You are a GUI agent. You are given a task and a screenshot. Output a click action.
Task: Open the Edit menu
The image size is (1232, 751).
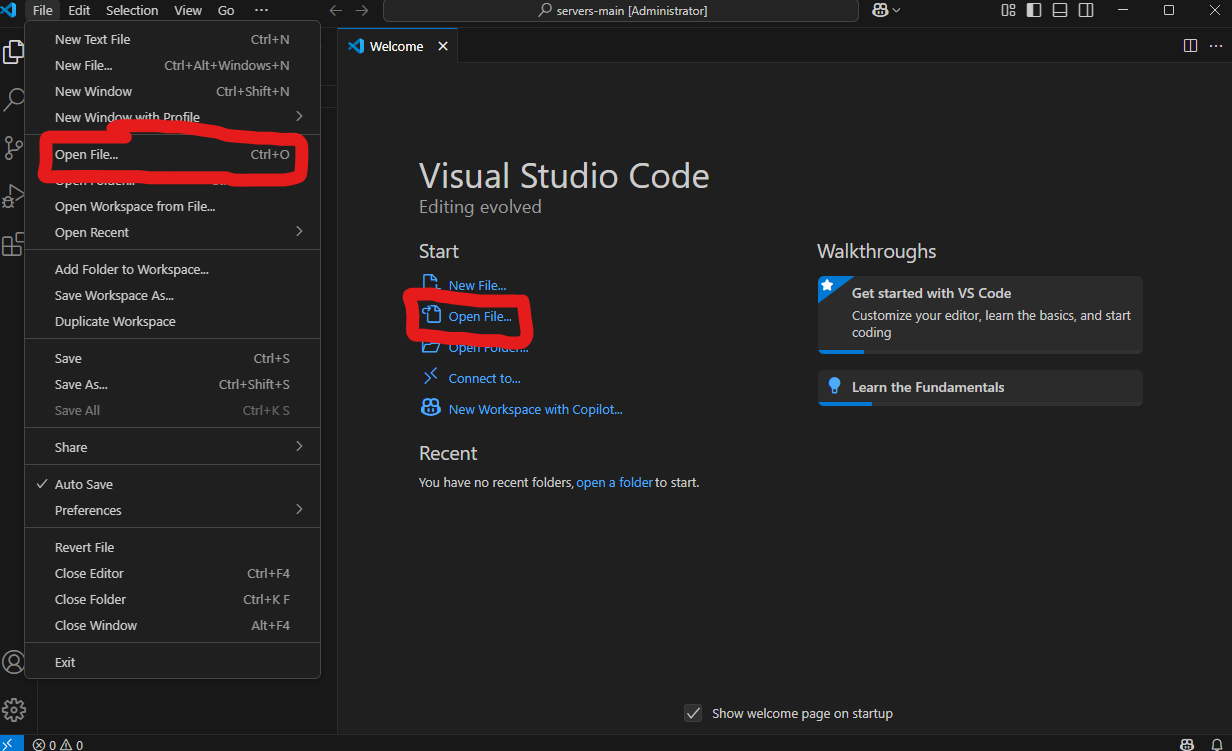(x=79, y=10)
